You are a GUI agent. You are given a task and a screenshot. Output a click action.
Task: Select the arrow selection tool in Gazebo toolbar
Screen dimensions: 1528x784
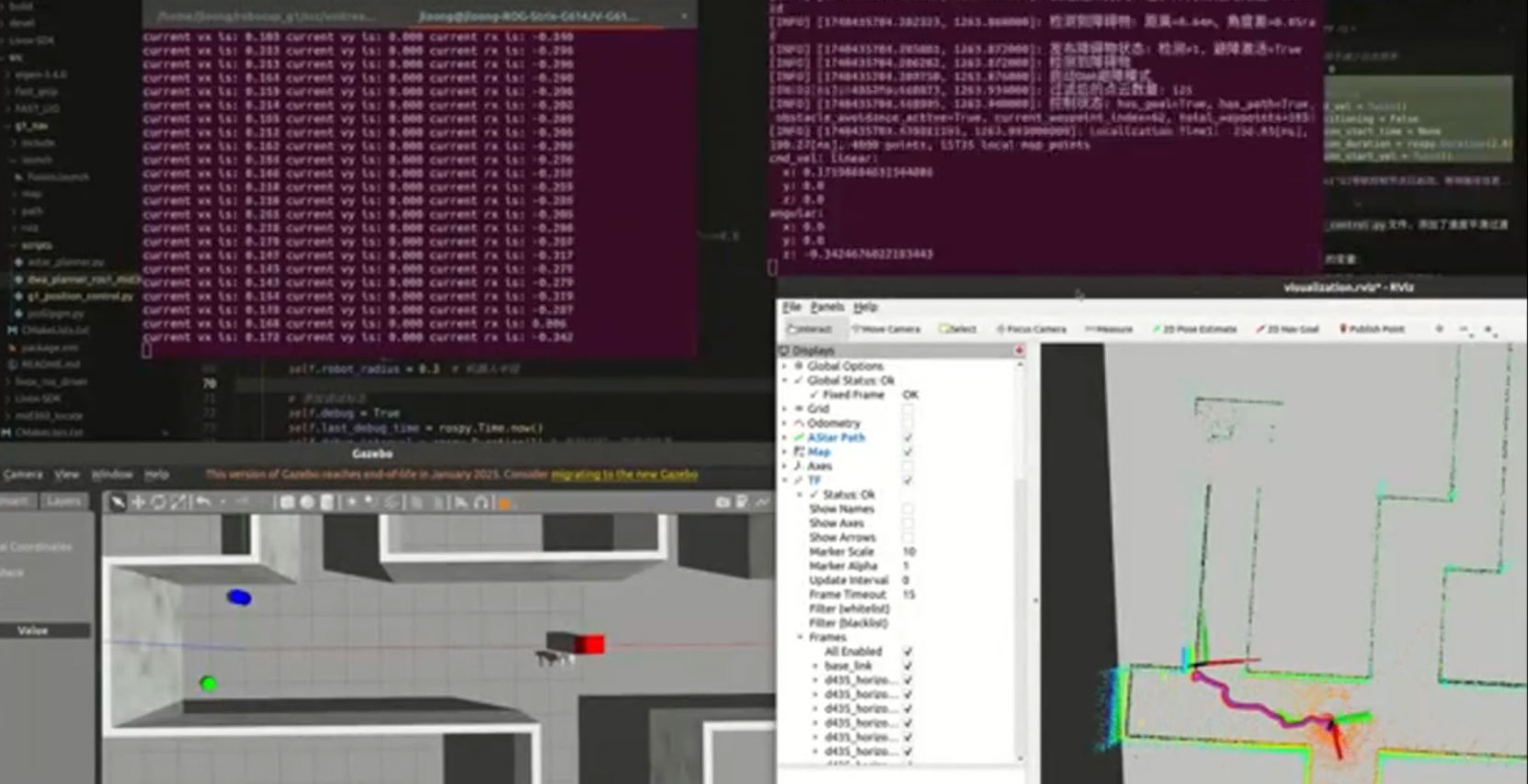click(118, 502)
